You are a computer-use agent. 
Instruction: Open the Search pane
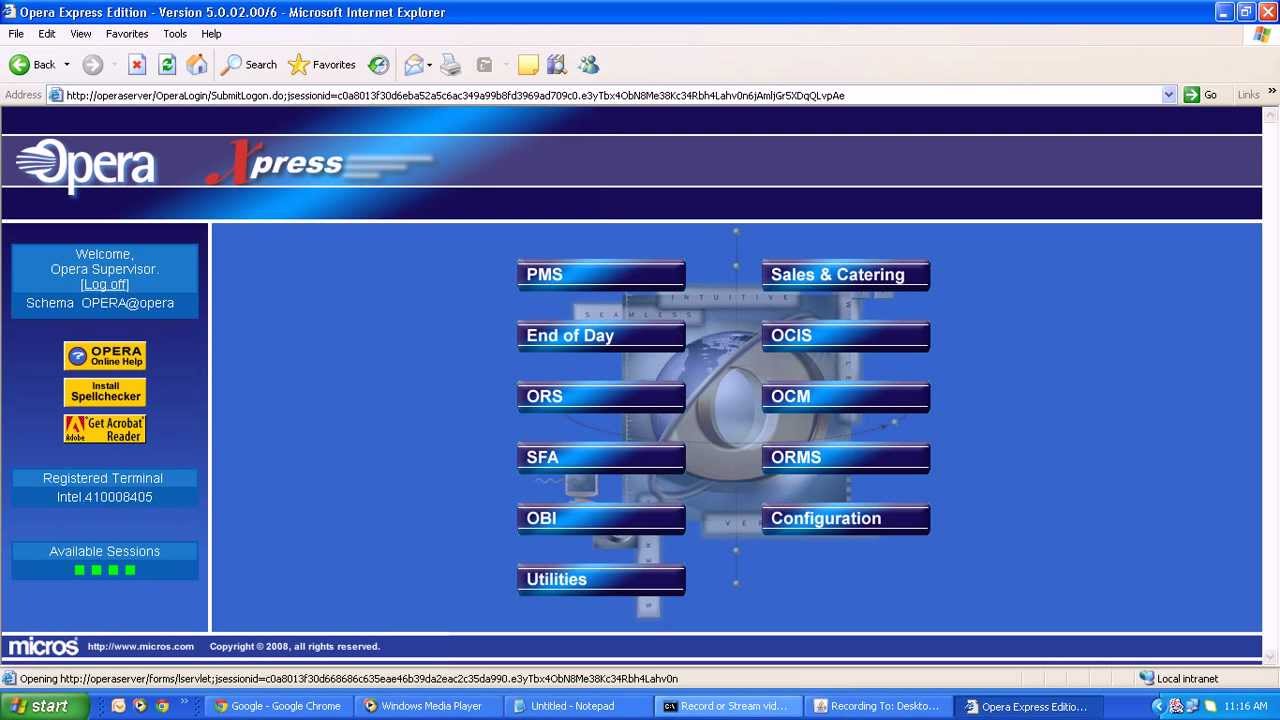(x=249, y=65)
